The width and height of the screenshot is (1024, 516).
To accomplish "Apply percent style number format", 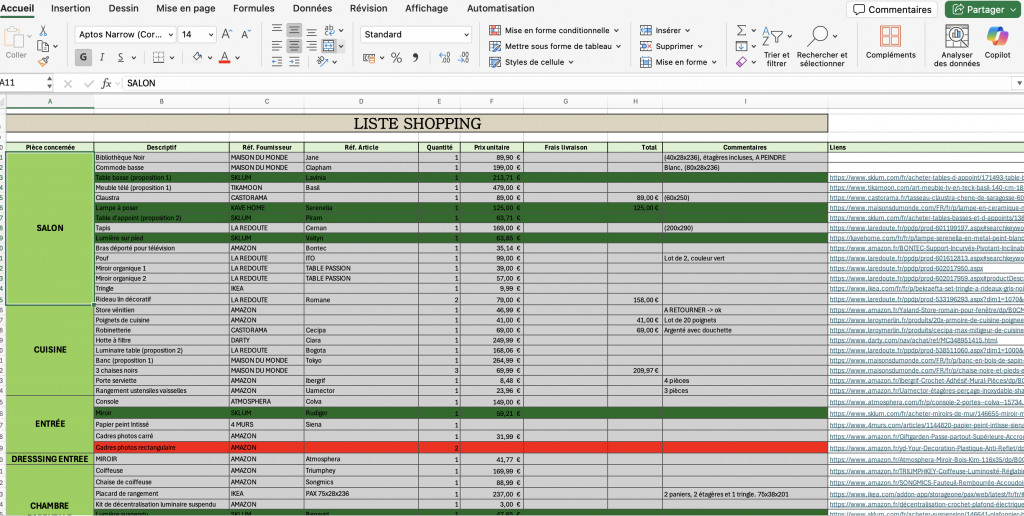I will click(396, 58).
